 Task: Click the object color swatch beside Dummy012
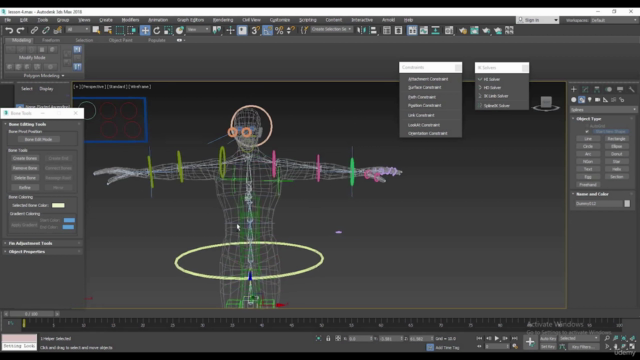627,203
